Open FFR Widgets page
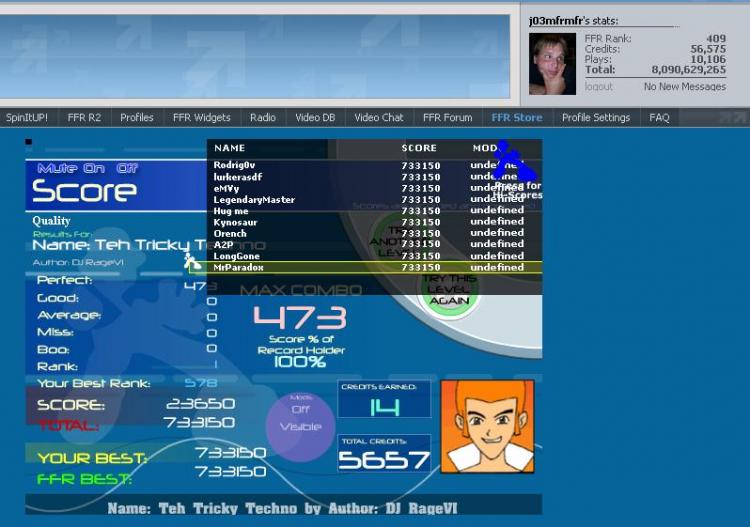The height and width of the screenshot is (527, 750). pyautogui.click(x=201, y=118)
